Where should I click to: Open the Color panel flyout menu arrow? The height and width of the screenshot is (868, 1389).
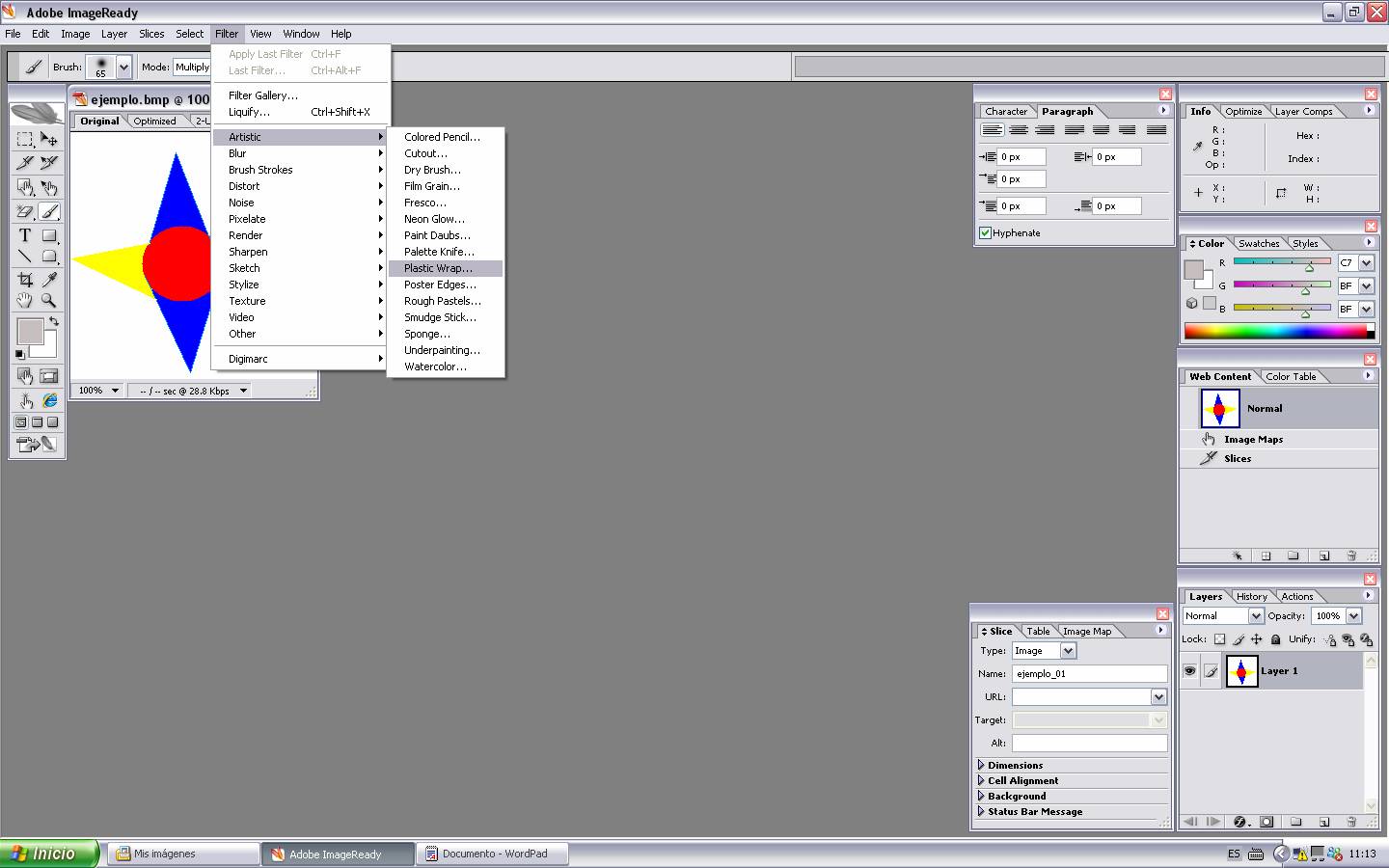(1368, 242)
